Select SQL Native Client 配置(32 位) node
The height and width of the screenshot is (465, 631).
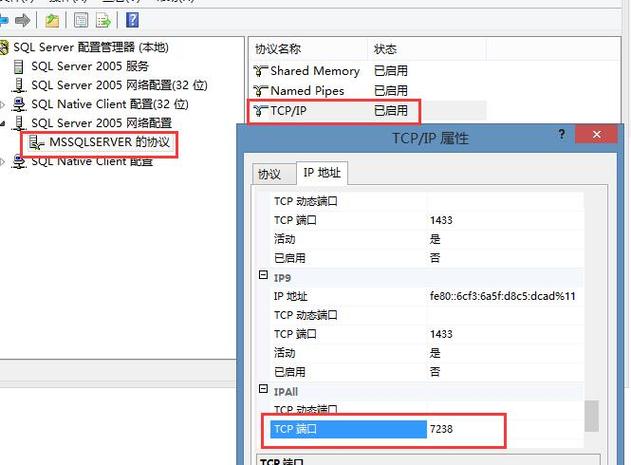[109, 104]
